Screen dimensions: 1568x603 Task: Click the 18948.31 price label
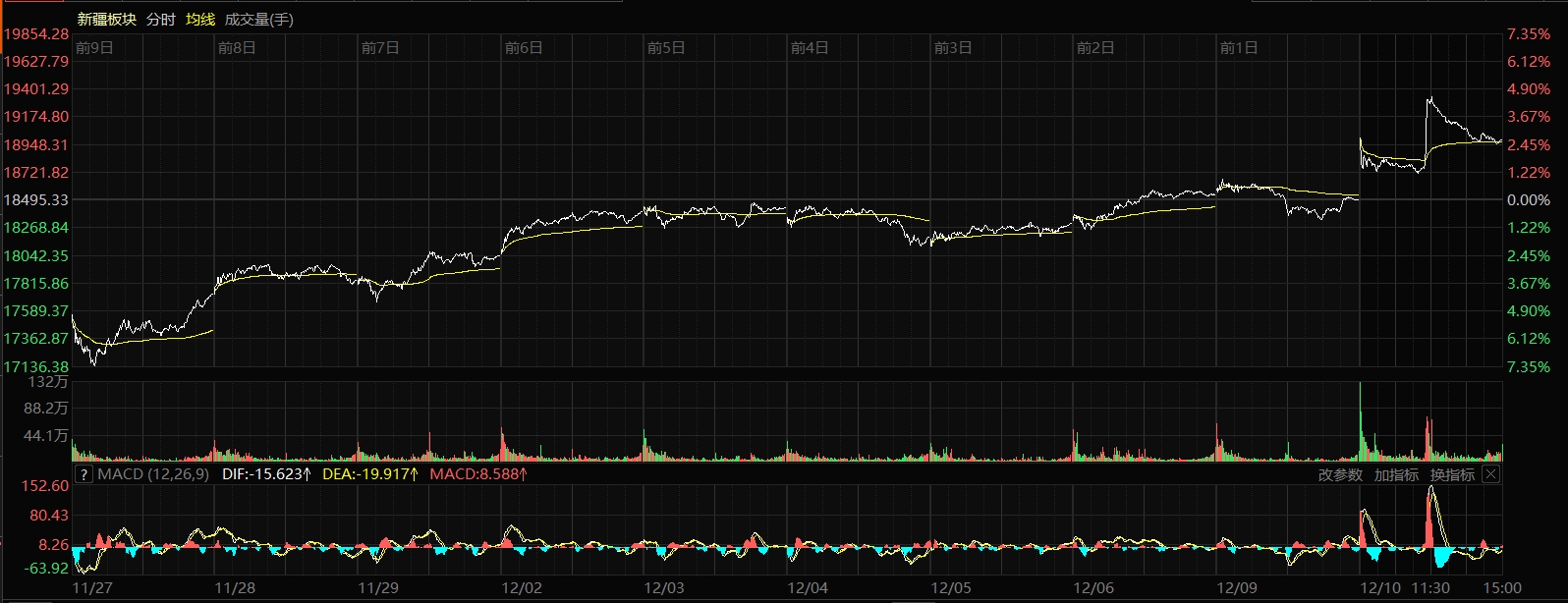35,145
